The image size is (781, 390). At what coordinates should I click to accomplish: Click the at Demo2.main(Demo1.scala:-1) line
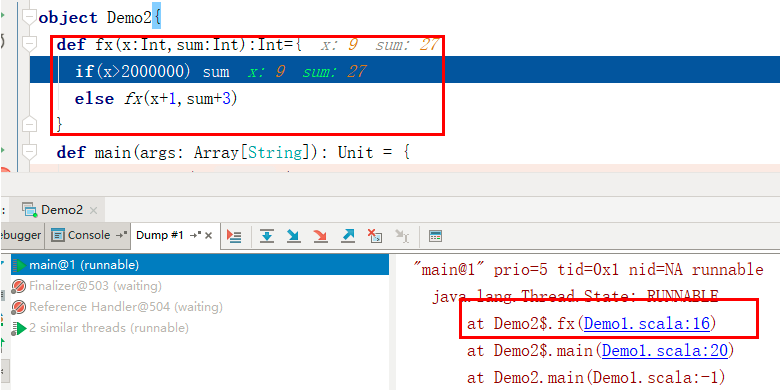click(596, 378)
